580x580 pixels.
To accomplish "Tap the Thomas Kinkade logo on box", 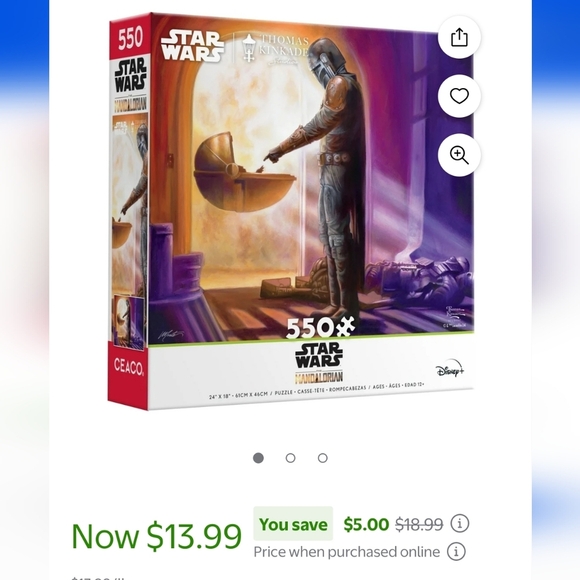I will click(276, 49).
